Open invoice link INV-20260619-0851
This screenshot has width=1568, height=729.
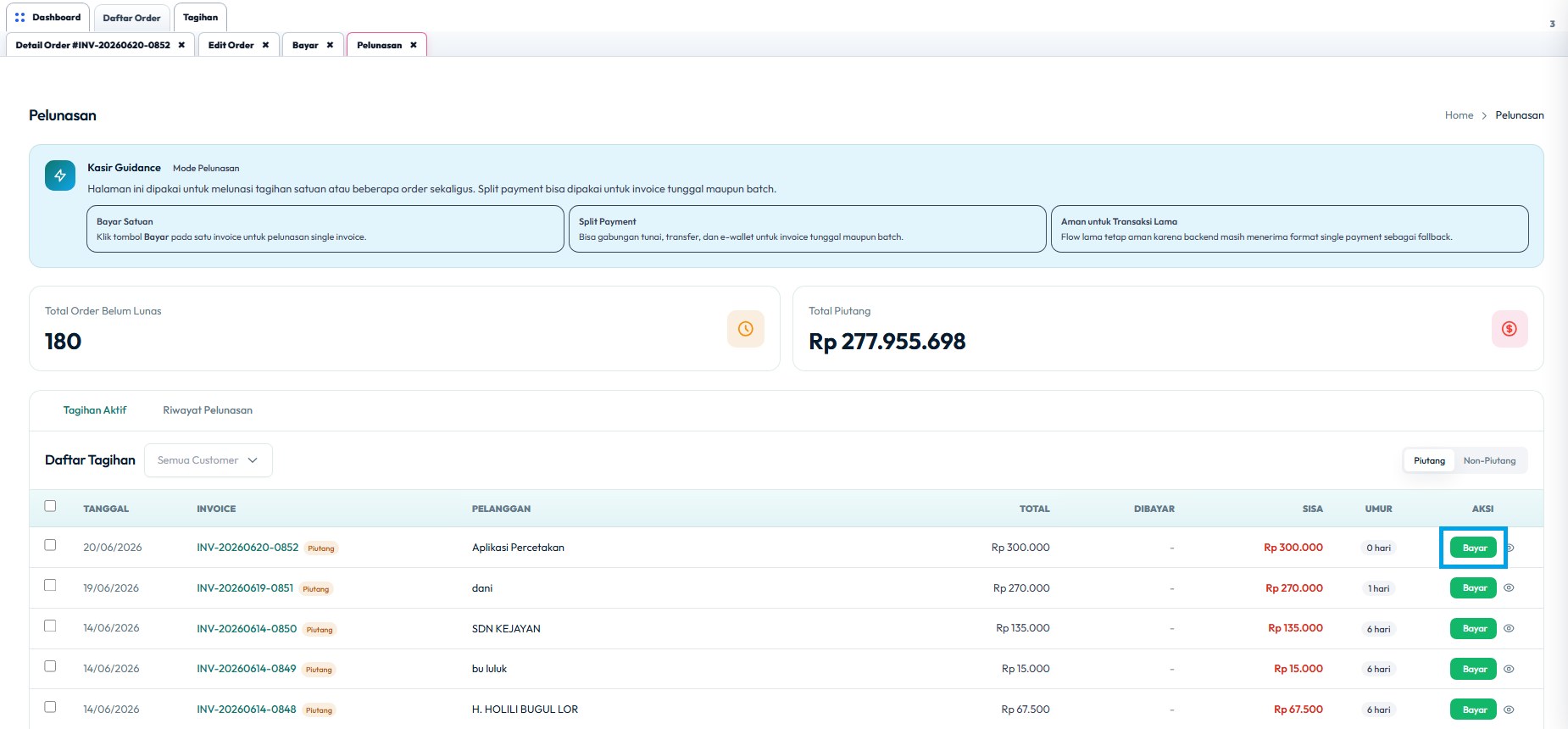(x=245, y=588)
